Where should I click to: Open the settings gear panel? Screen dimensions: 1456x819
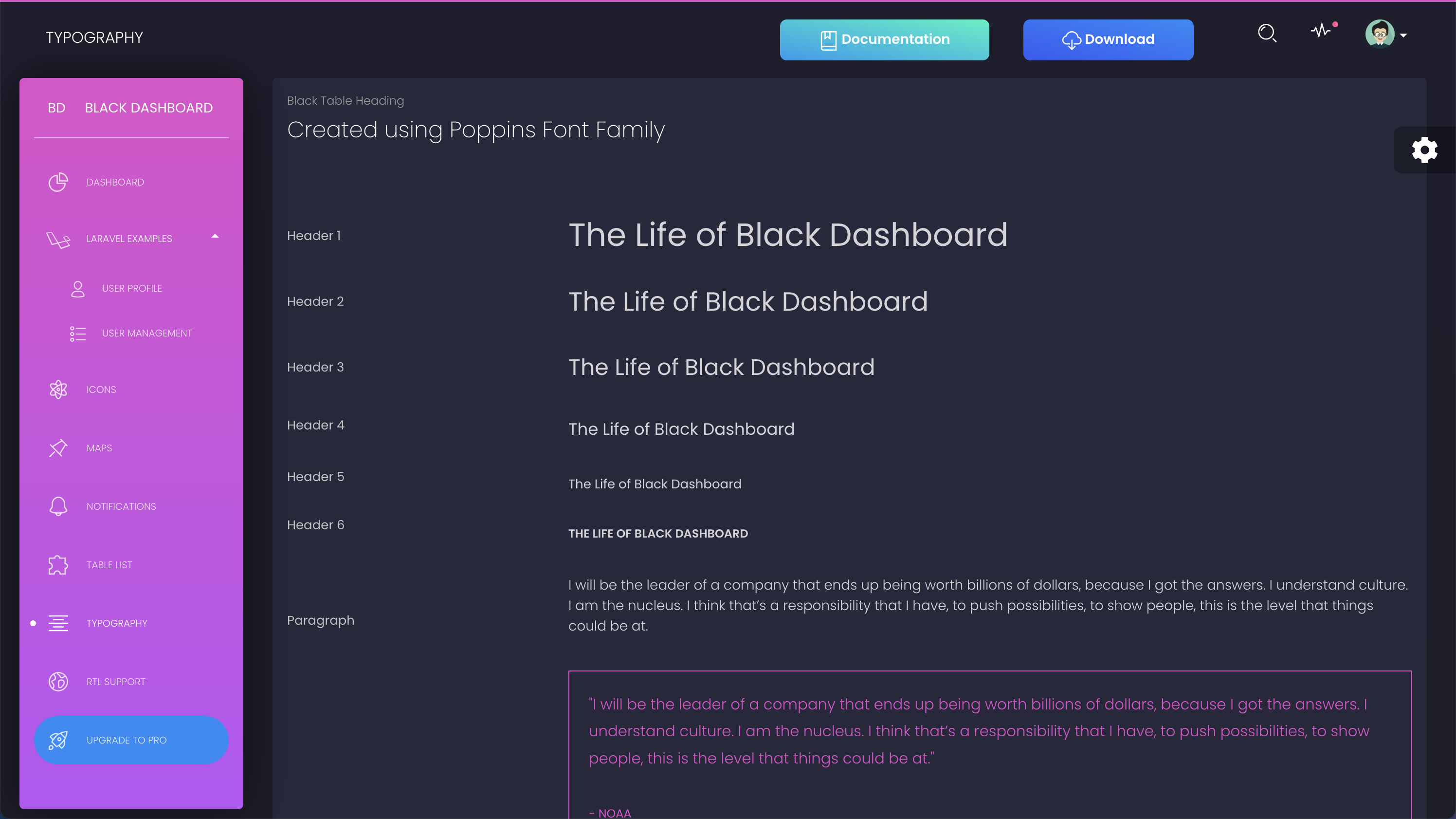[x=1424, y=150]
